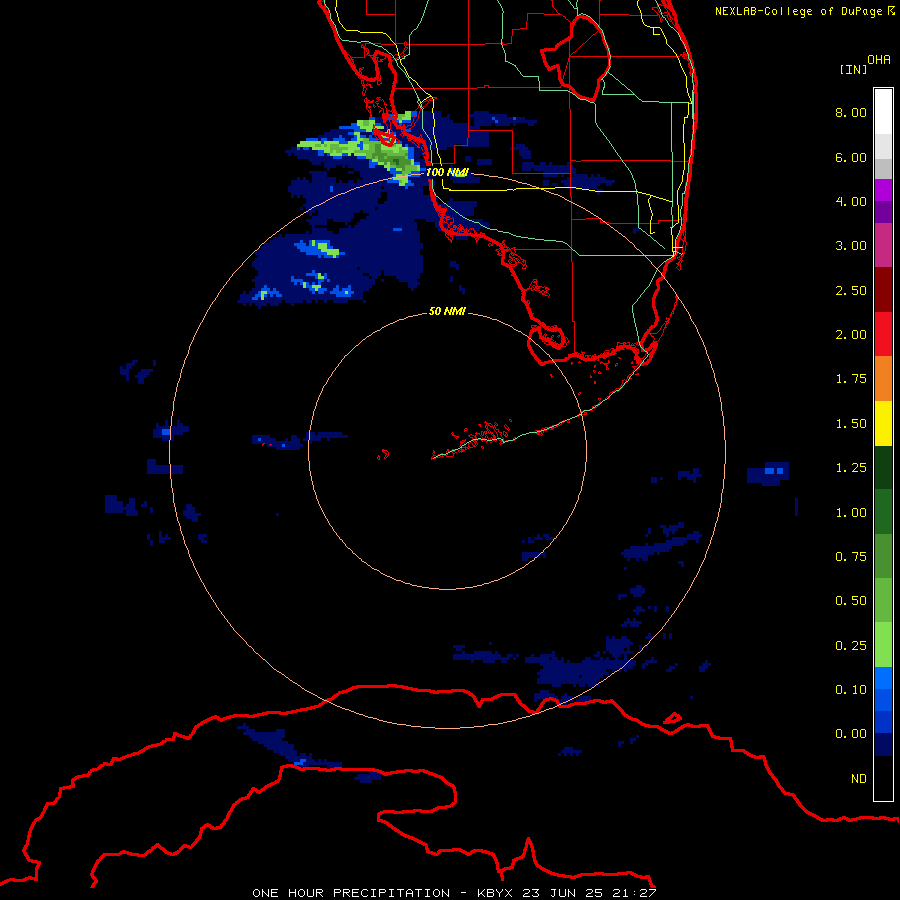Click the 3.00 legend value
The height and width of the screenshot is (900, 900).
(851, 246)
